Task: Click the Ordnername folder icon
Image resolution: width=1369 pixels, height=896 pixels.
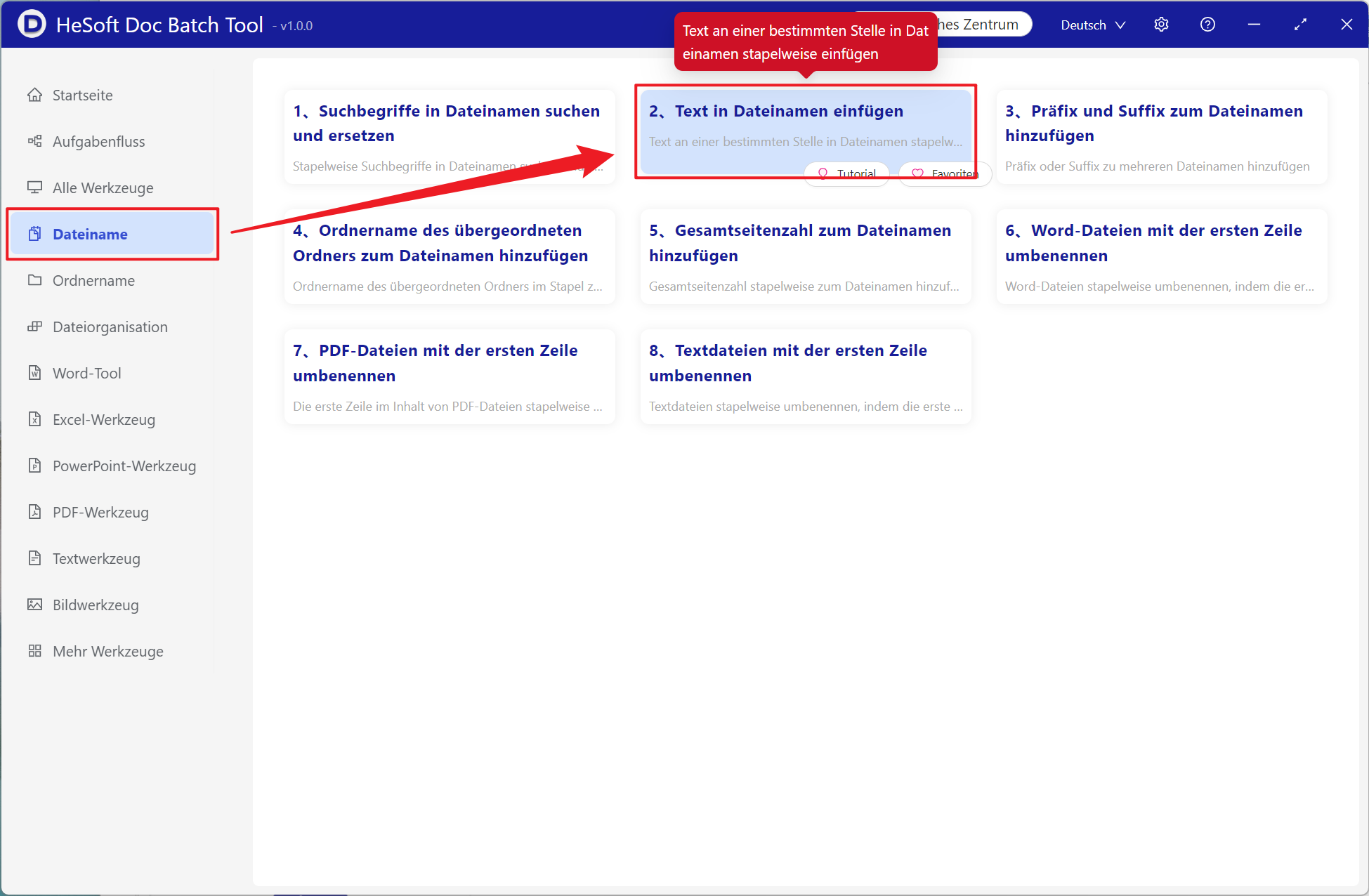Action: pyautogui.click(x=34, y=280)
